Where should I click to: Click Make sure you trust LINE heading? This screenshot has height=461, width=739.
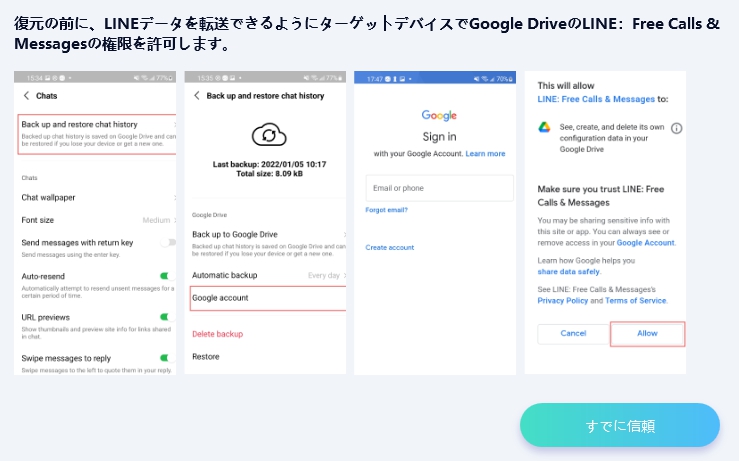pos(601,196)
